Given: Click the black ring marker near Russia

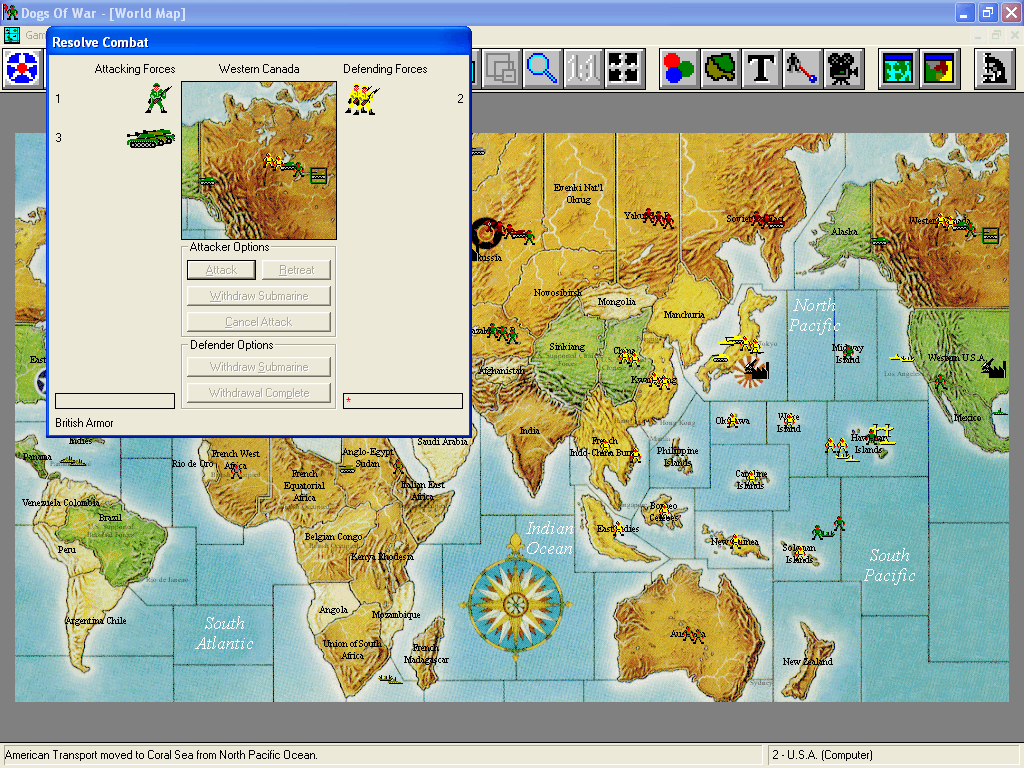Looking at the screenshot, I should pyautogui.click(x=486, y=234).
